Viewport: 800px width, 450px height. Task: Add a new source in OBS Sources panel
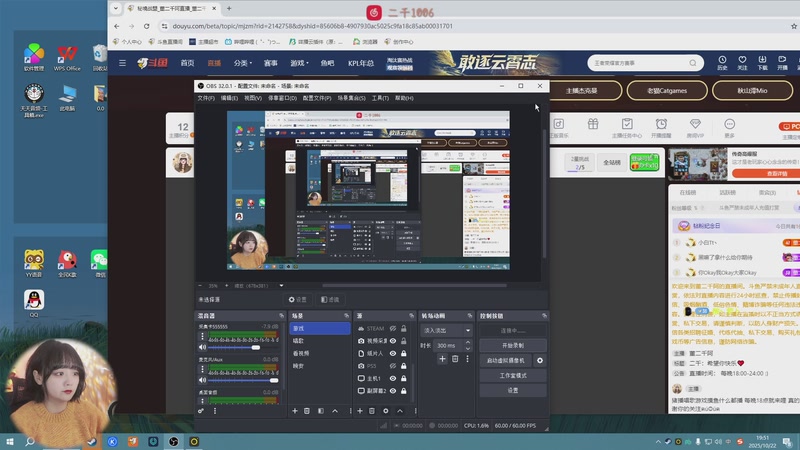pyautogui.click(x=360, y=411)
